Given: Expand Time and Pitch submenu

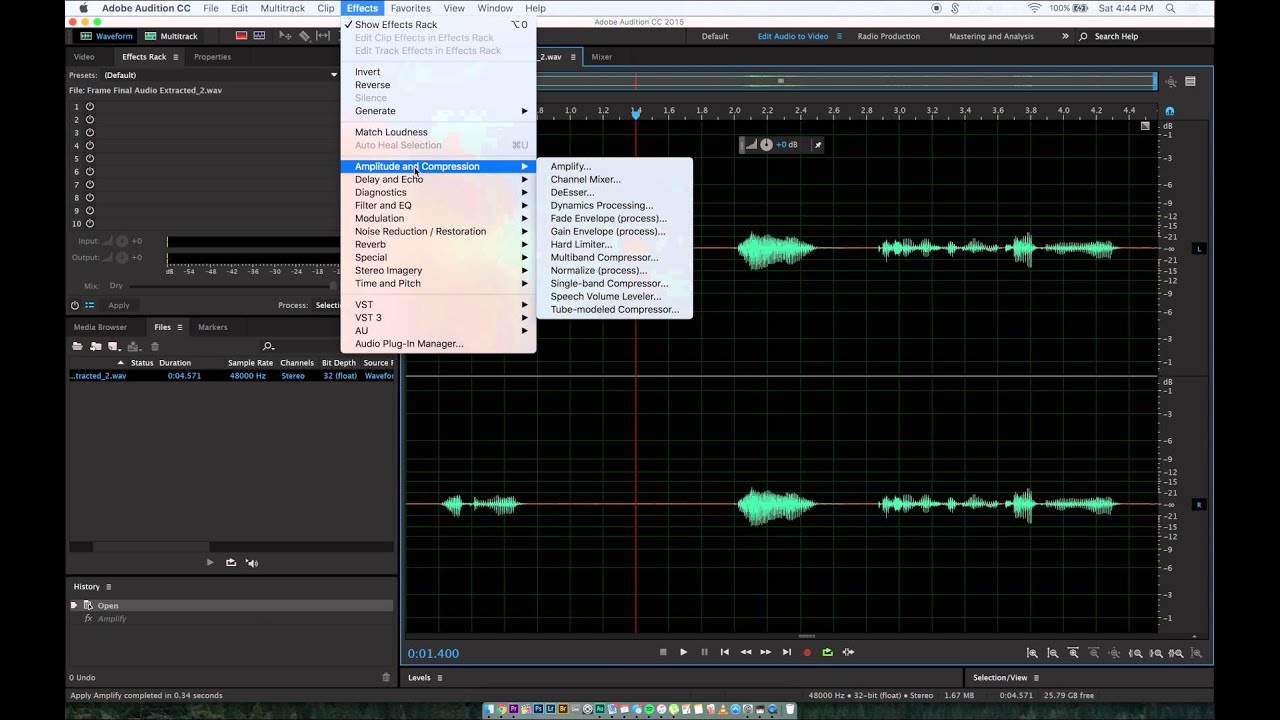Looking at the screenshot, I should pyautogui.click(x=440, y=283).
